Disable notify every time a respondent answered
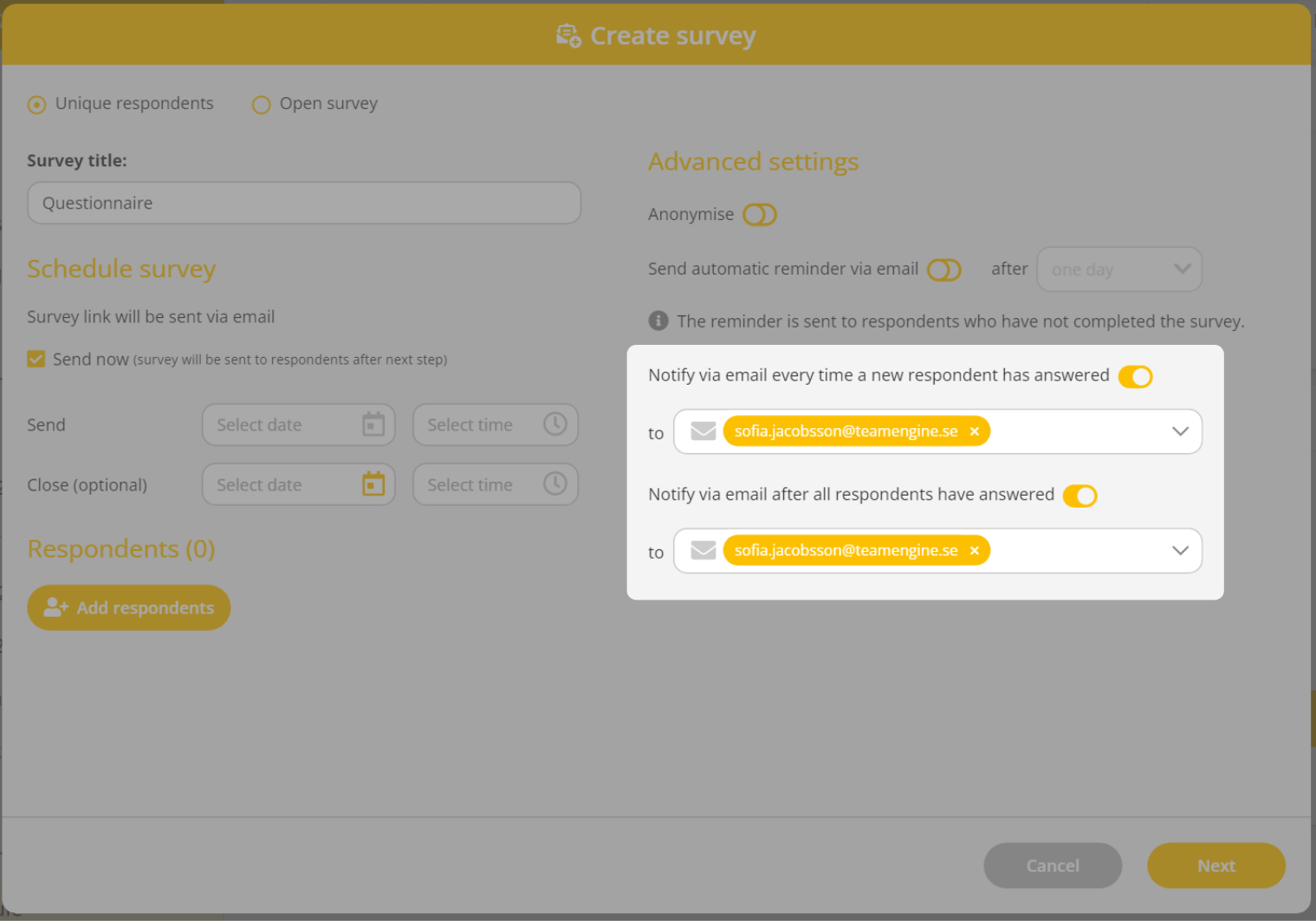Viewport: 1316px width, 921px height. [1135, 376]
